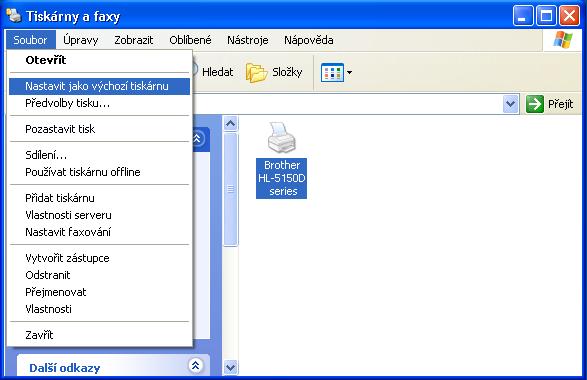587x380 pixels.
Task: Click the sidebar scrollbar down arrow
Action: (x=231, y=367)
